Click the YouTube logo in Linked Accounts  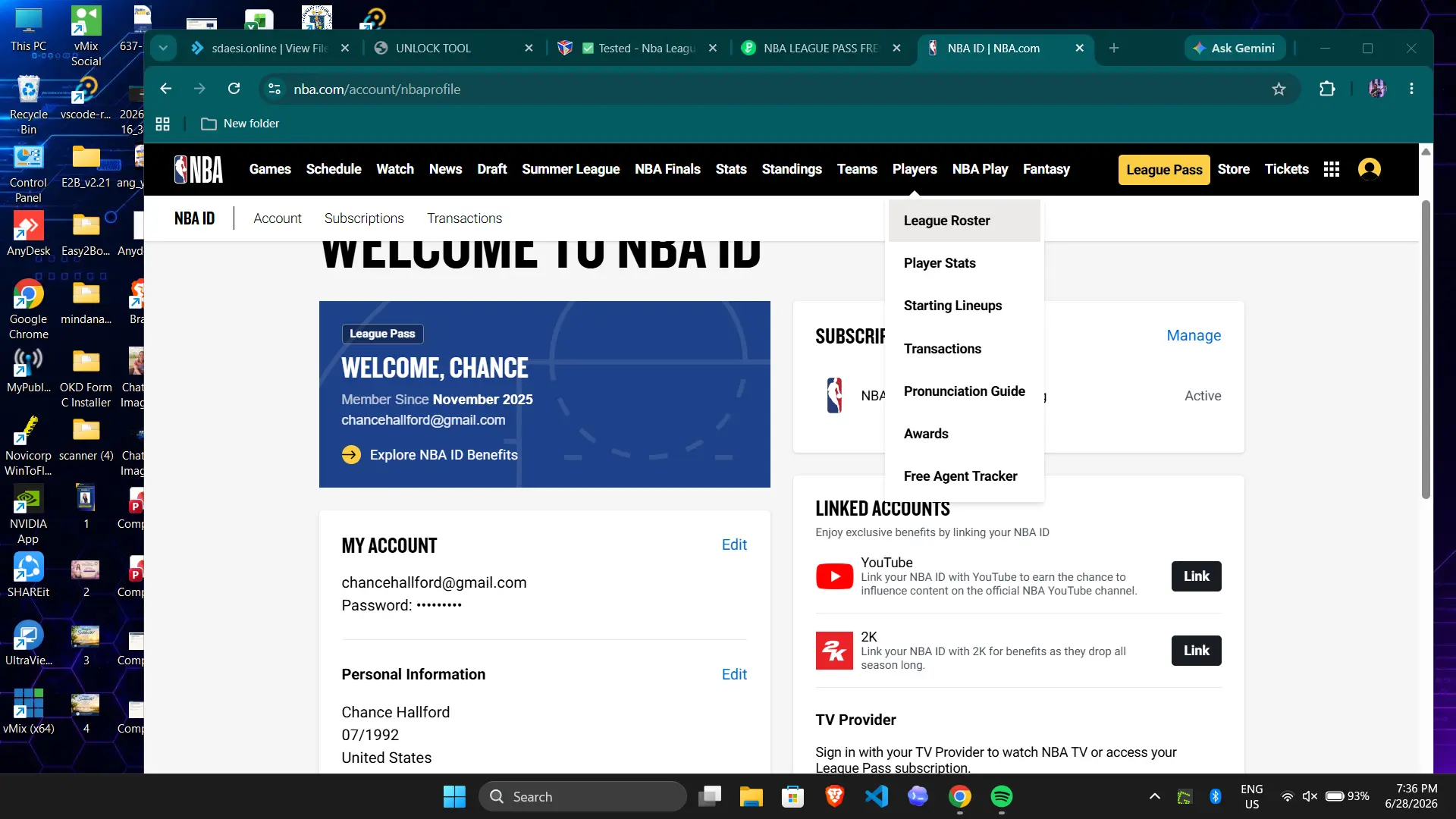pyautogui.click(x=834, y=576)
